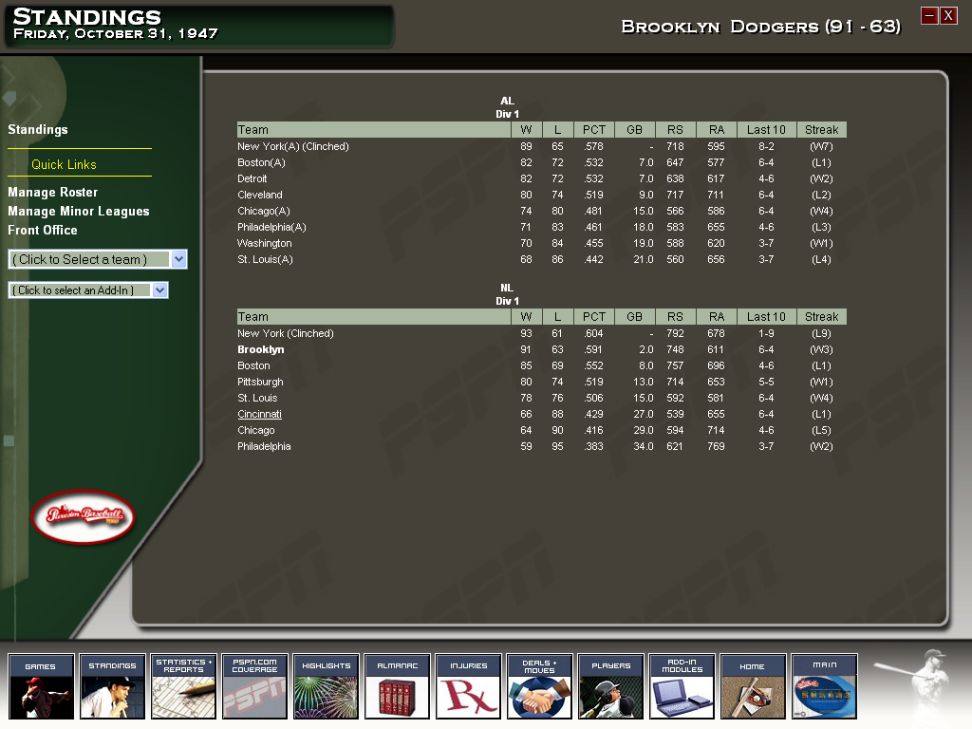Select Pittsburgh team row
Viewport: 972px width, 729px height.
(541, 382)
